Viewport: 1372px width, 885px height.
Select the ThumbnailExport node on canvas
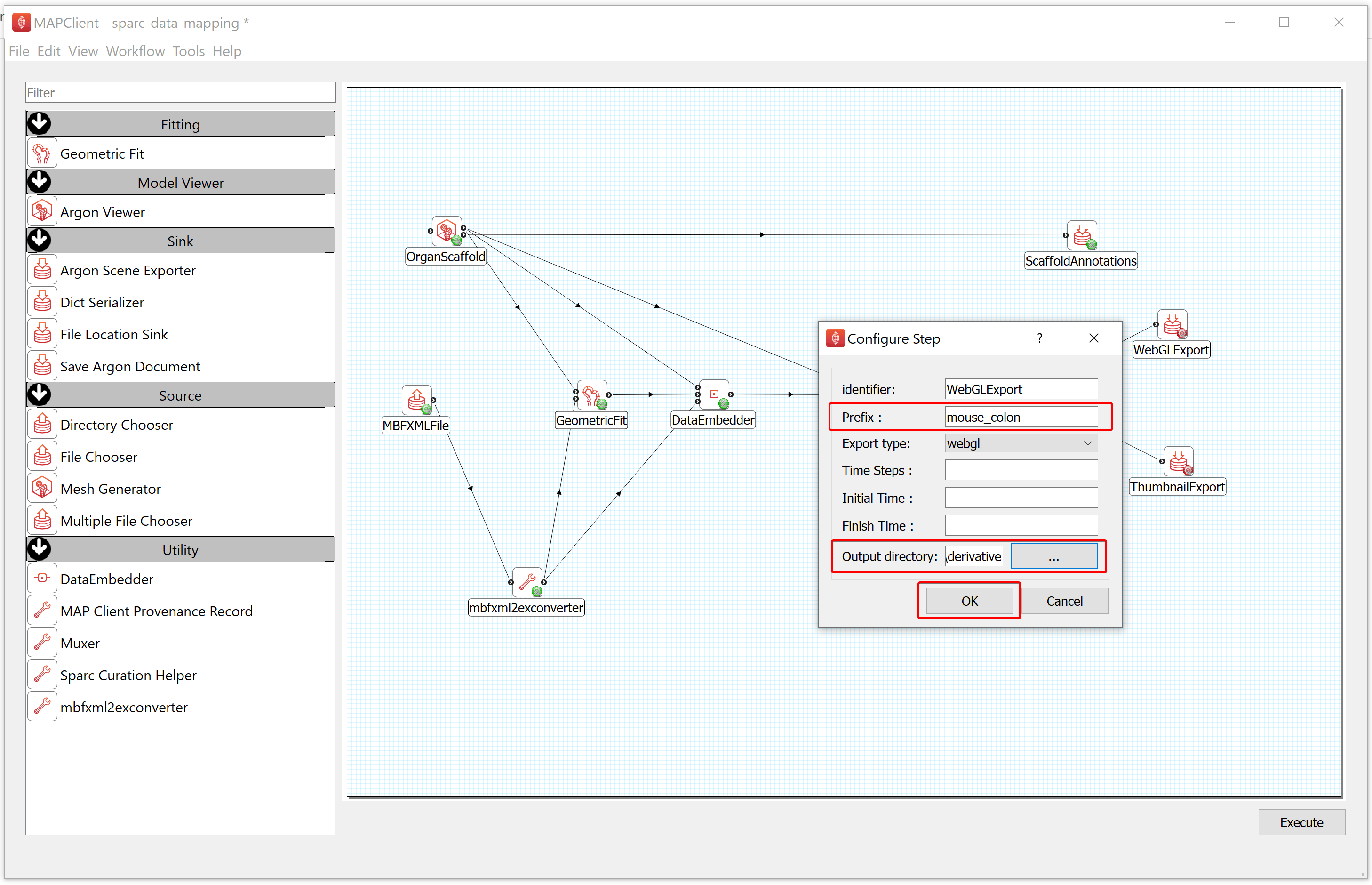coord(1179,461)
